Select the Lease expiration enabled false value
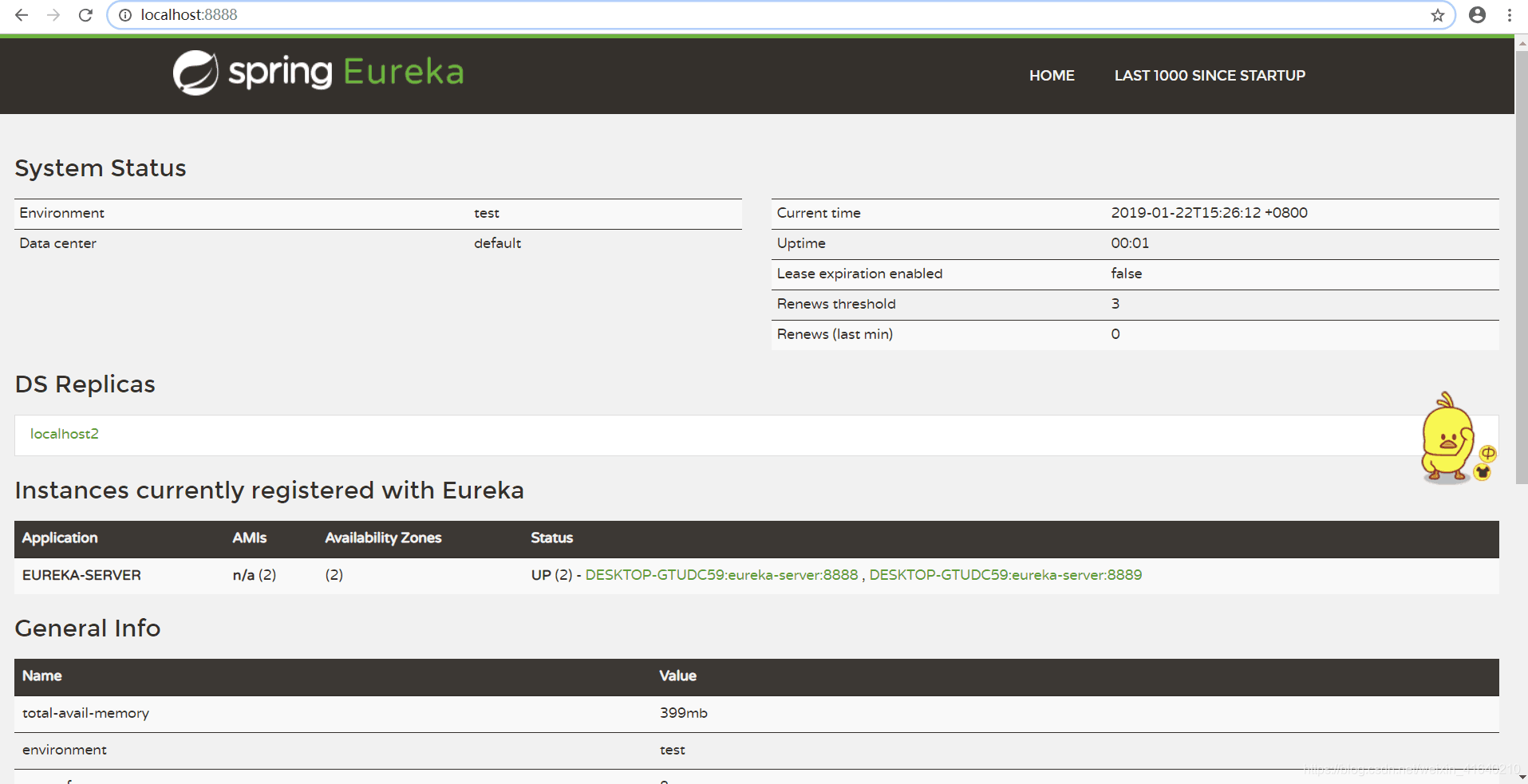The width and height of the screenshot is (1528, 784). 1126,274
